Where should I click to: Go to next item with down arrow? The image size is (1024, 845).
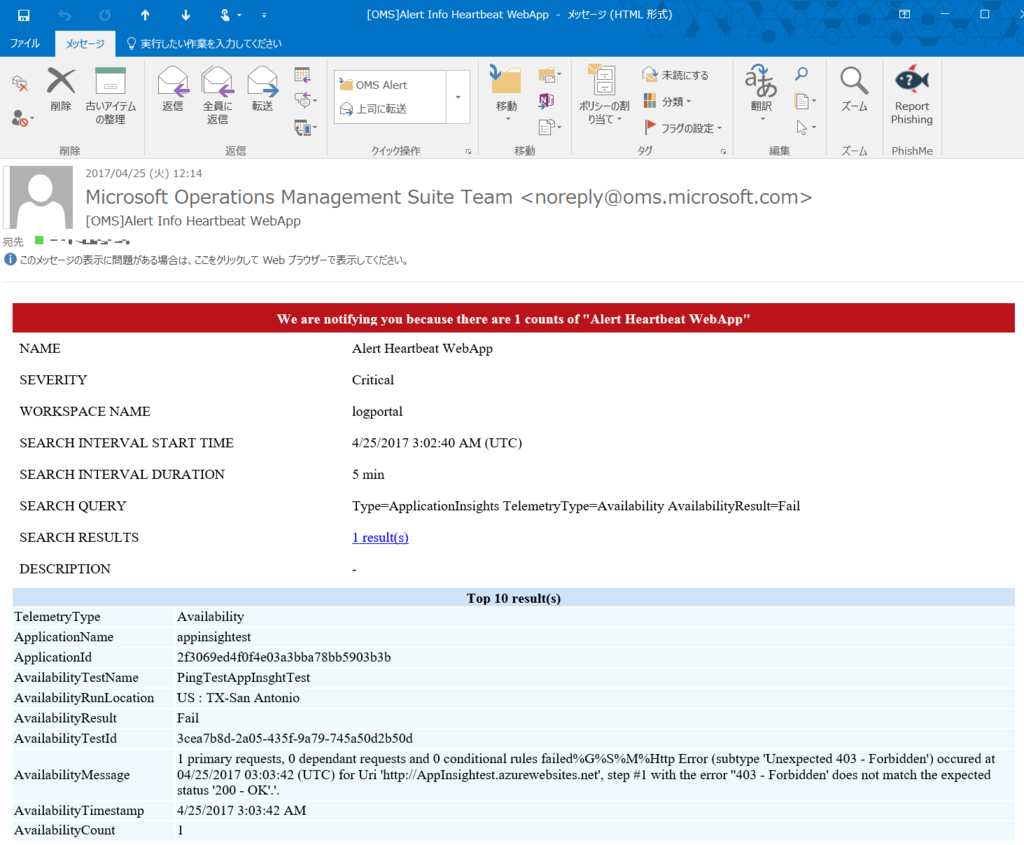185,14
